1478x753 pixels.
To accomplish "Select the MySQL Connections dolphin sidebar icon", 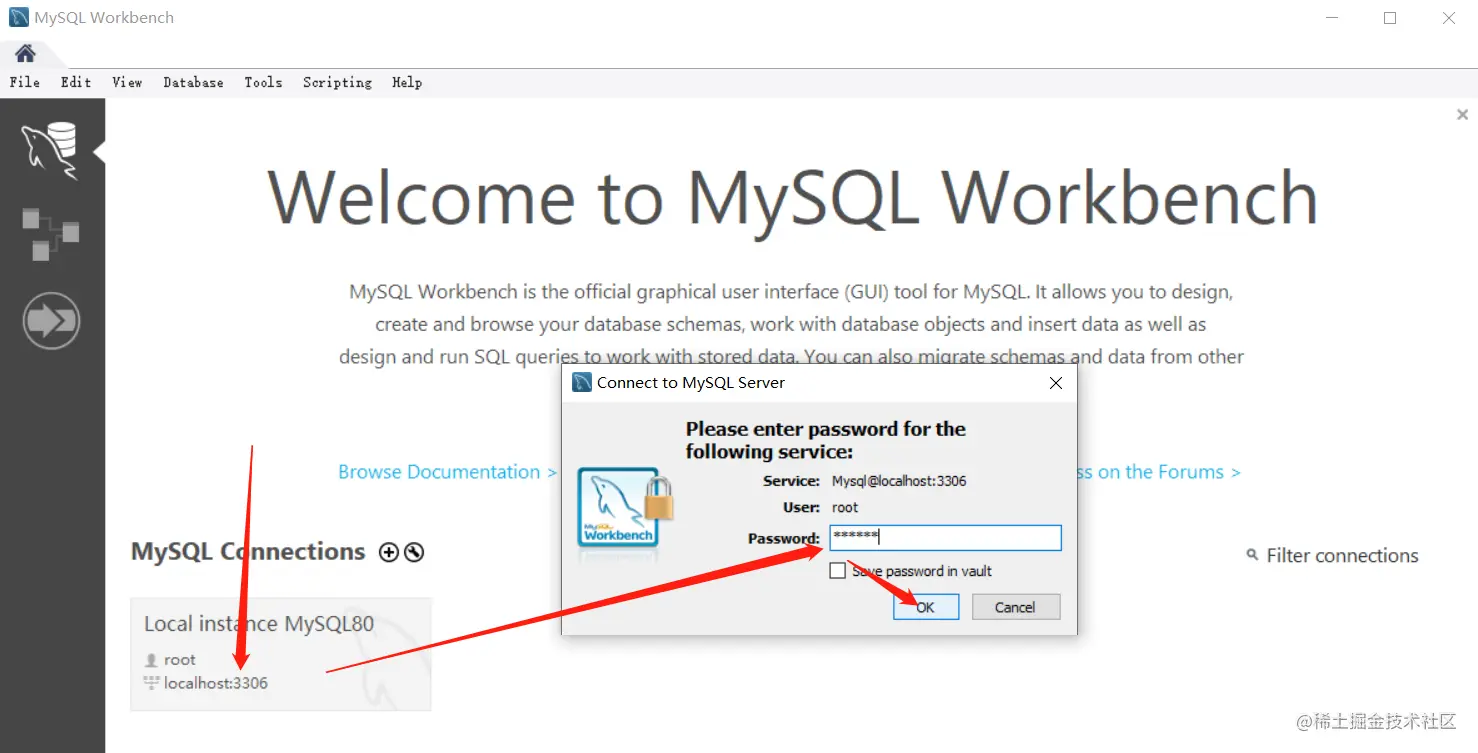I will [50, 152].
